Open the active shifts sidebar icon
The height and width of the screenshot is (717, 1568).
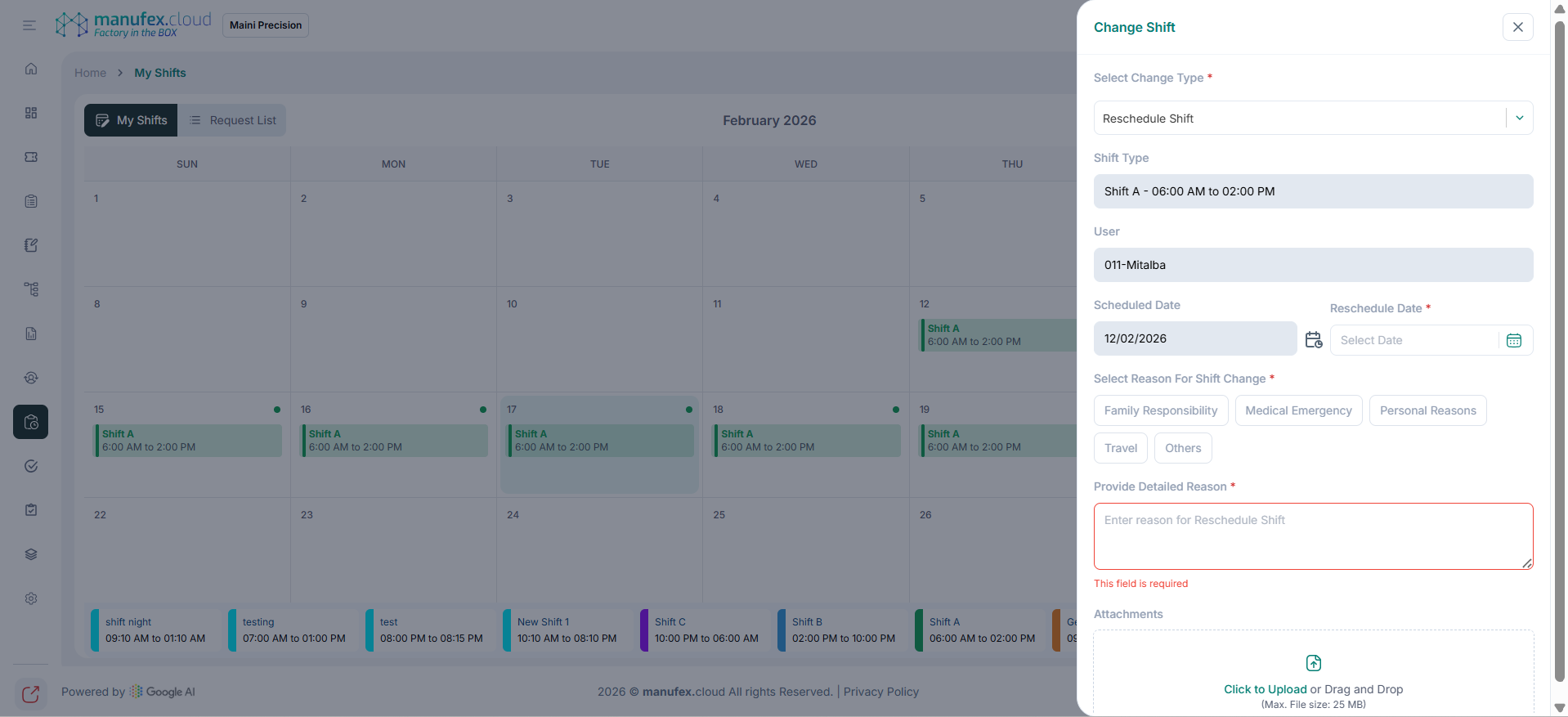[31, 422]
